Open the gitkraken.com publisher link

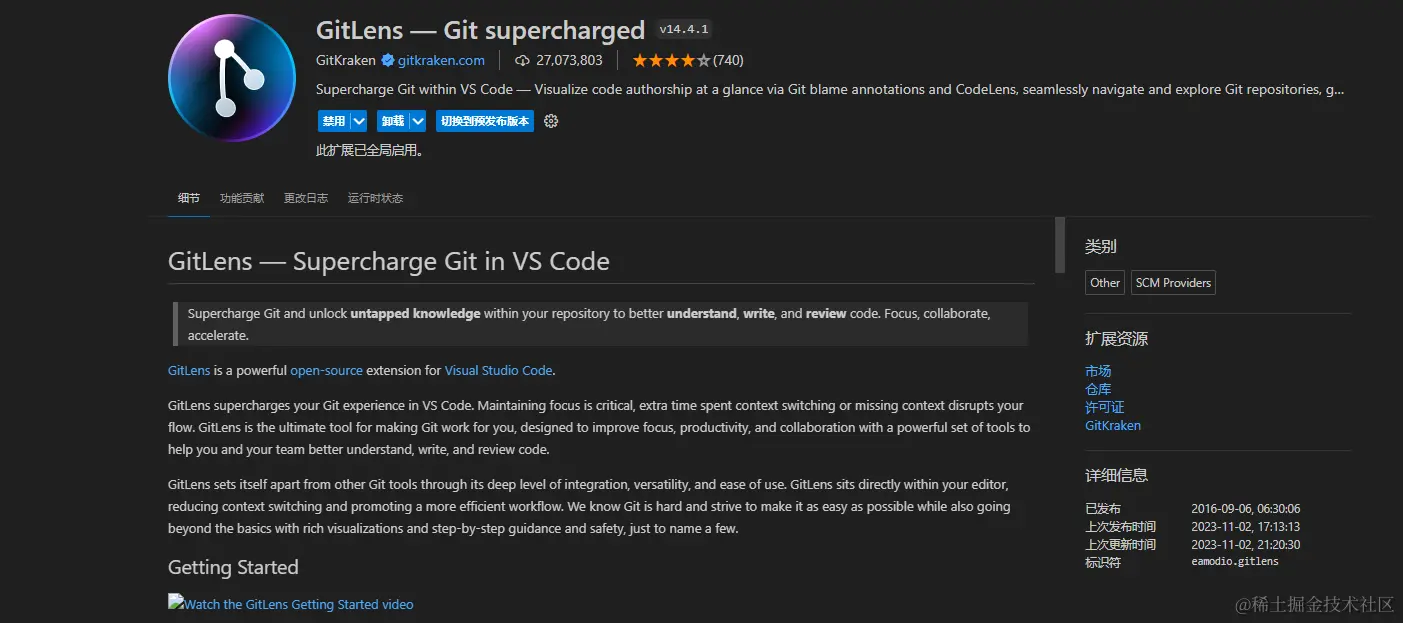coord(441,60)
